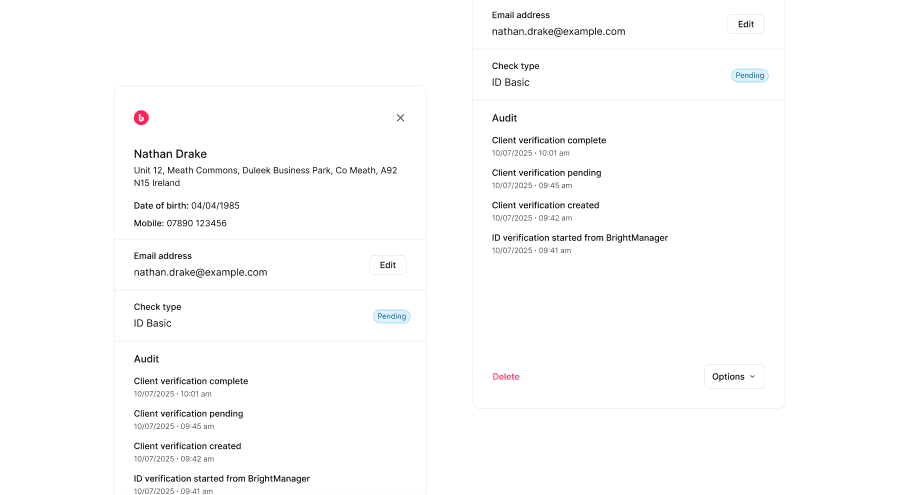This screenshot has height=495, width=900.
Task: Click Edit in the card containing the Delete link
Action: tap(746, 24)
